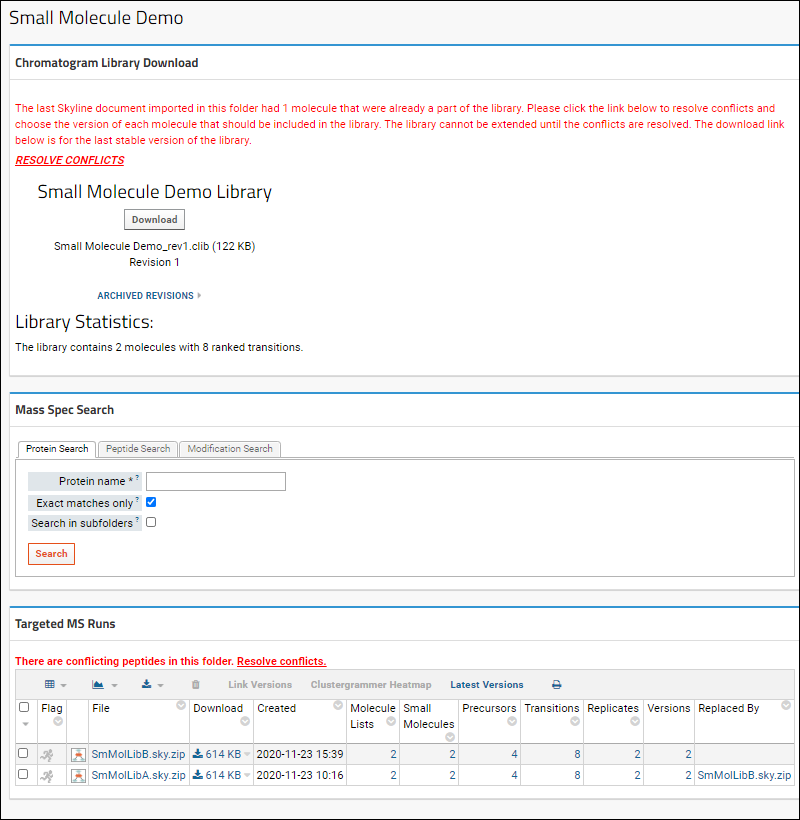Viewport: 800px width, 820px height.
Task: Click the flag icon for SmMolLibB.sky.zip row
Action: (x=47, y=755)
